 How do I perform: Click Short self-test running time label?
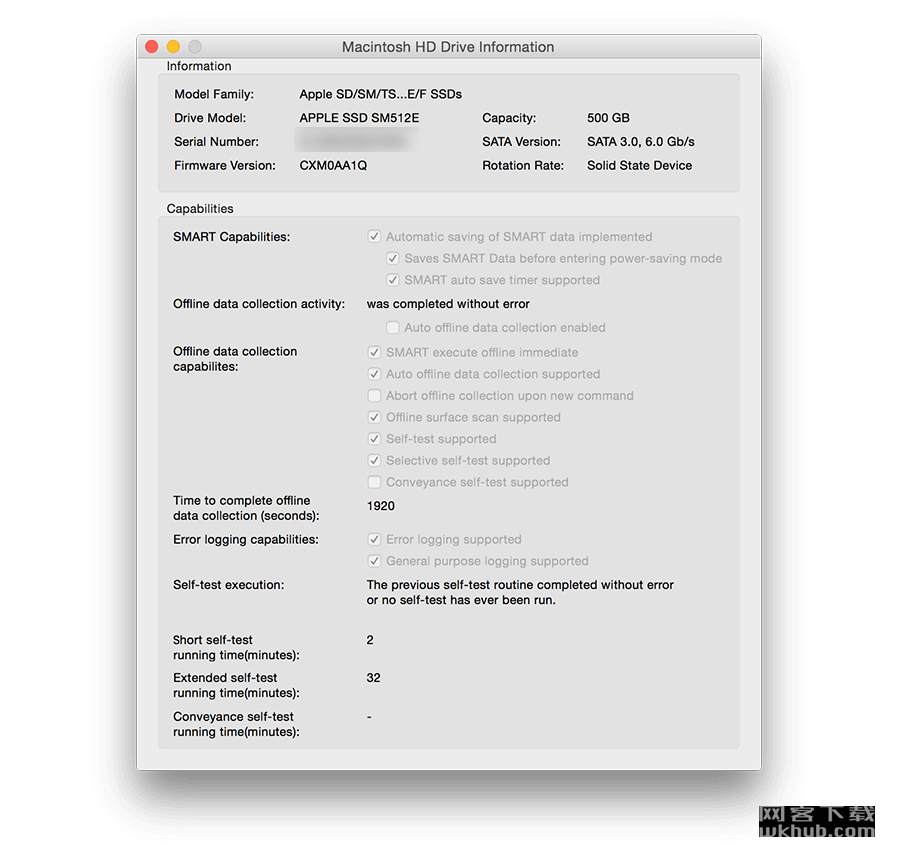click(x=236, y=647)
